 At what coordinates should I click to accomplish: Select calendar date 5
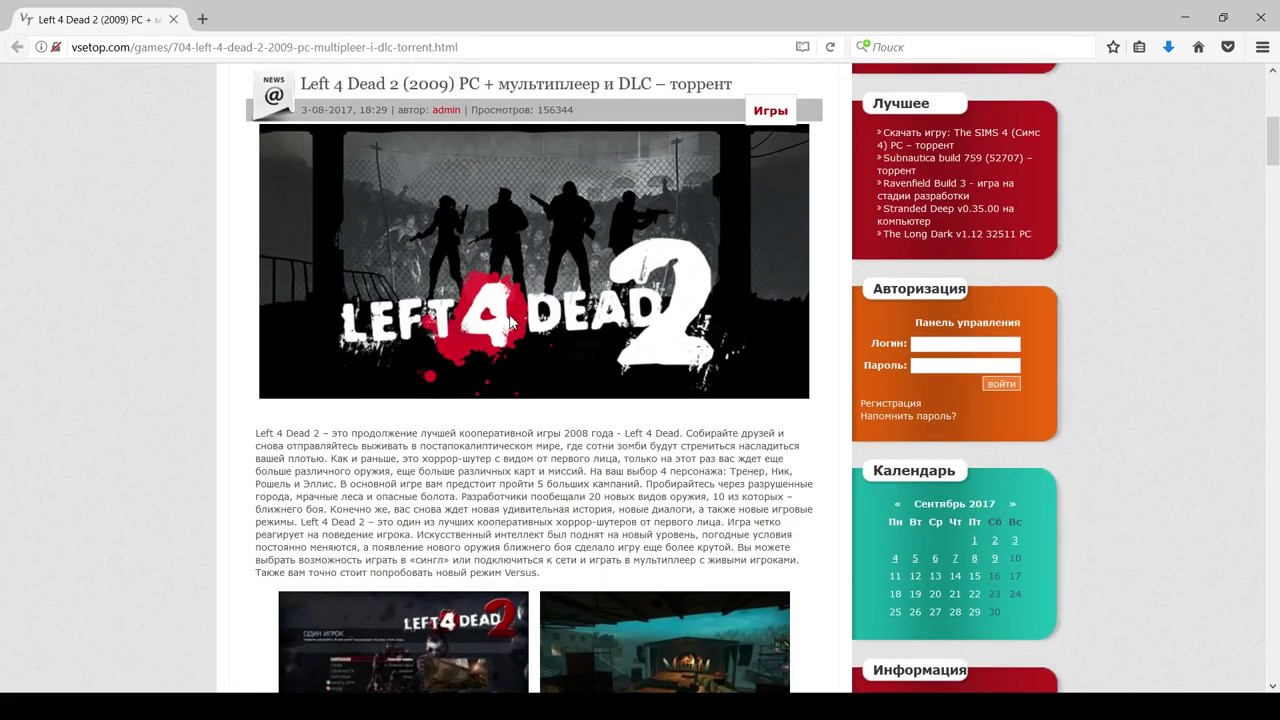coord(915,558)
